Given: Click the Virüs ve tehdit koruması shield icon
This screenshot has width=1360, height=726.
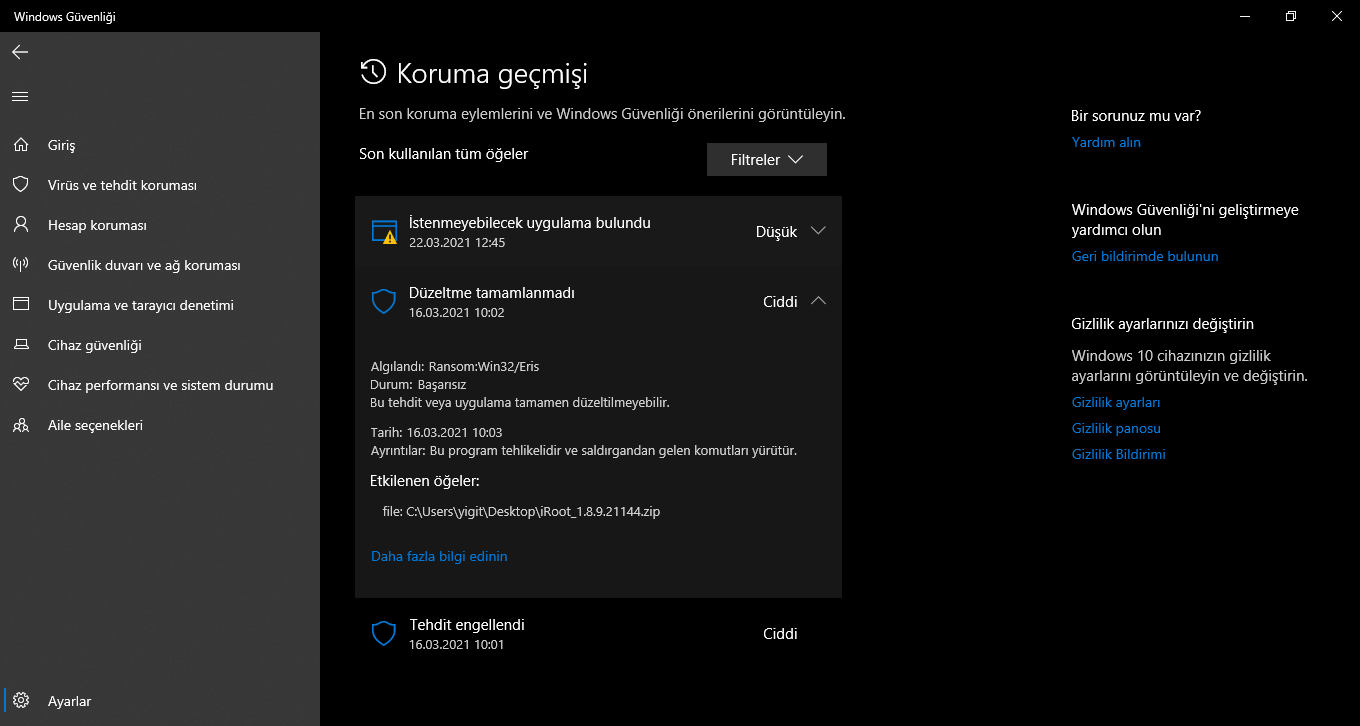Looking at the screenshot, I should (20, 185).
